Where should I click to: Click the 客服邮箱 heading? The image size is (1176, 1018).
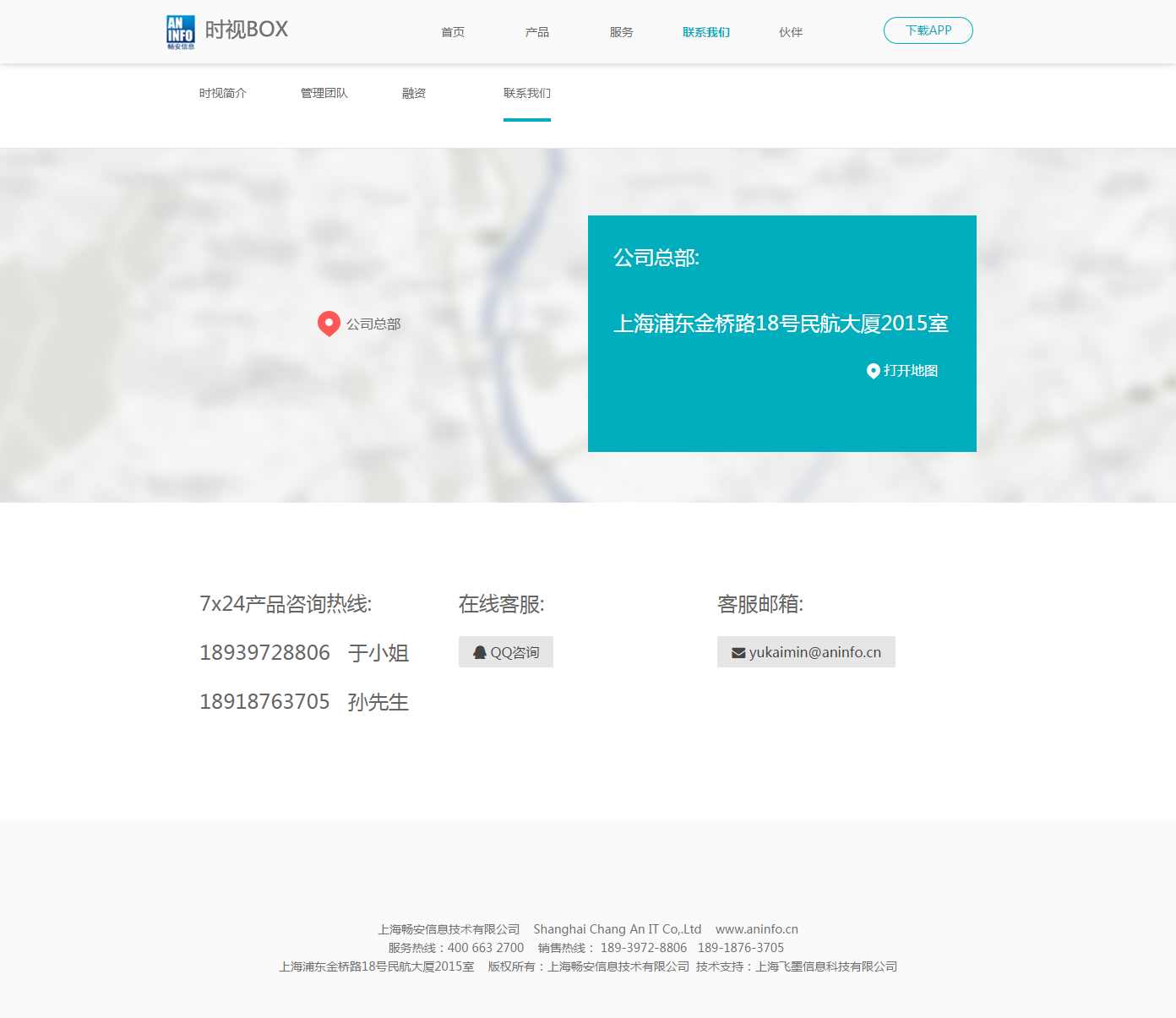(760, 604)
